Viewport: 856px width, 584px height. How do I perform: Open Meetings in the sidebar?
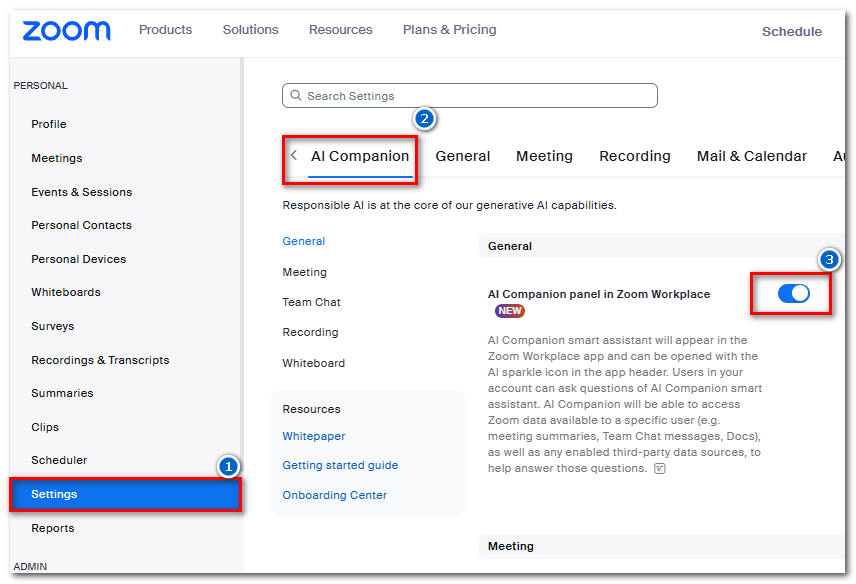click(57, 158)
